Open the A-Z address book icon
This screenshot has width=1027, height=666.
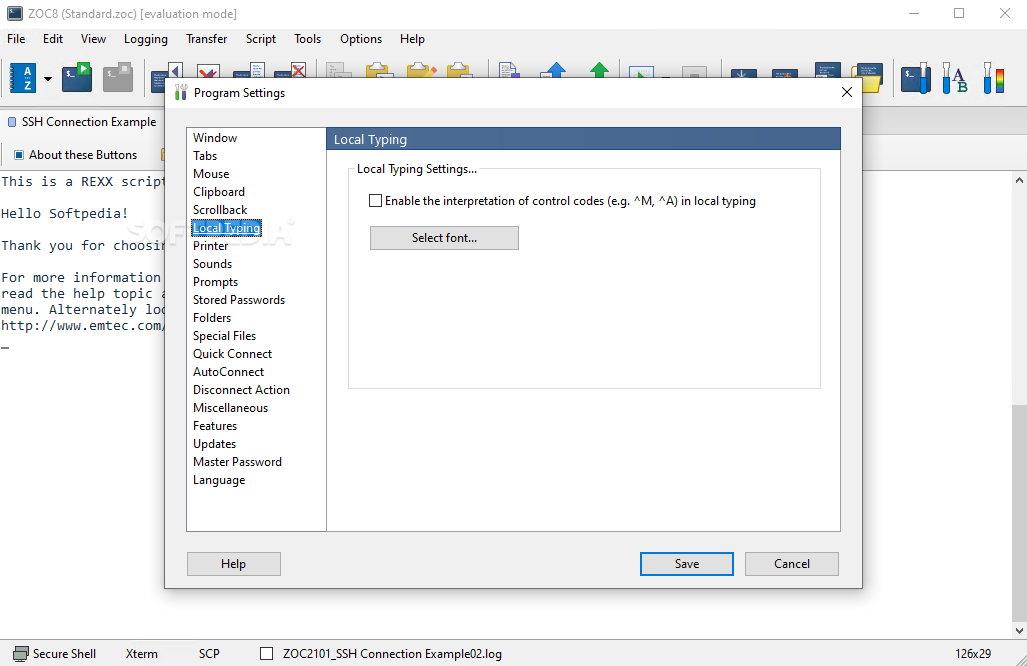tap(23, 78)
